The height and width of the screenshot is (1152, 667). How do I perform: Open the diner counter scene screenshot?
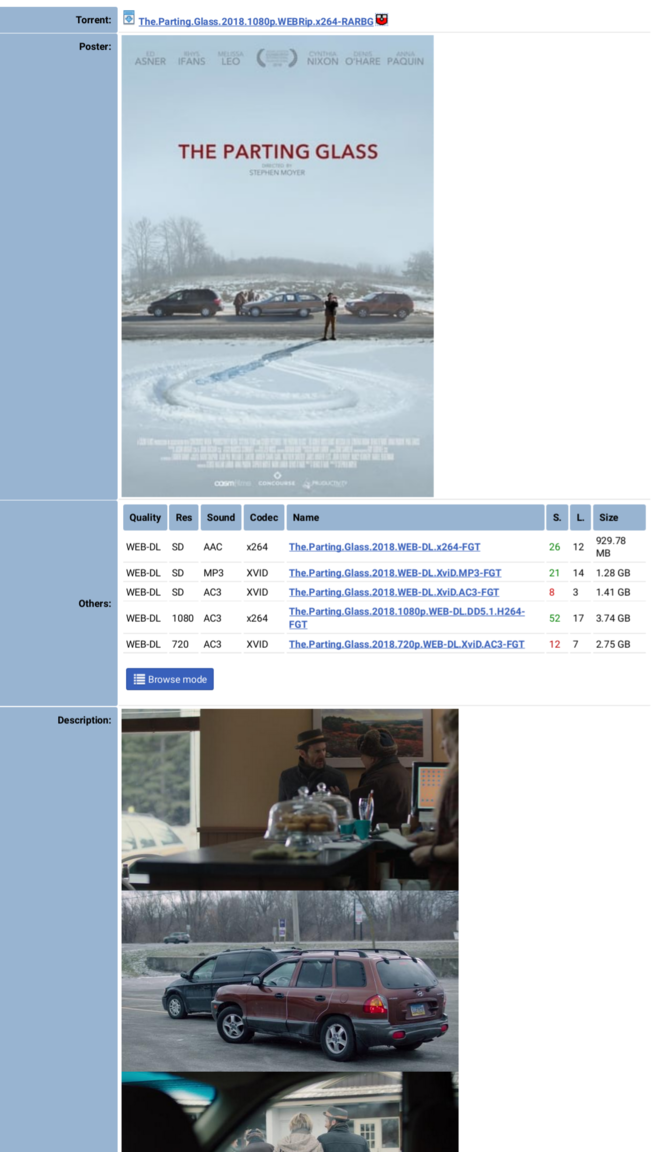point(289,799)
